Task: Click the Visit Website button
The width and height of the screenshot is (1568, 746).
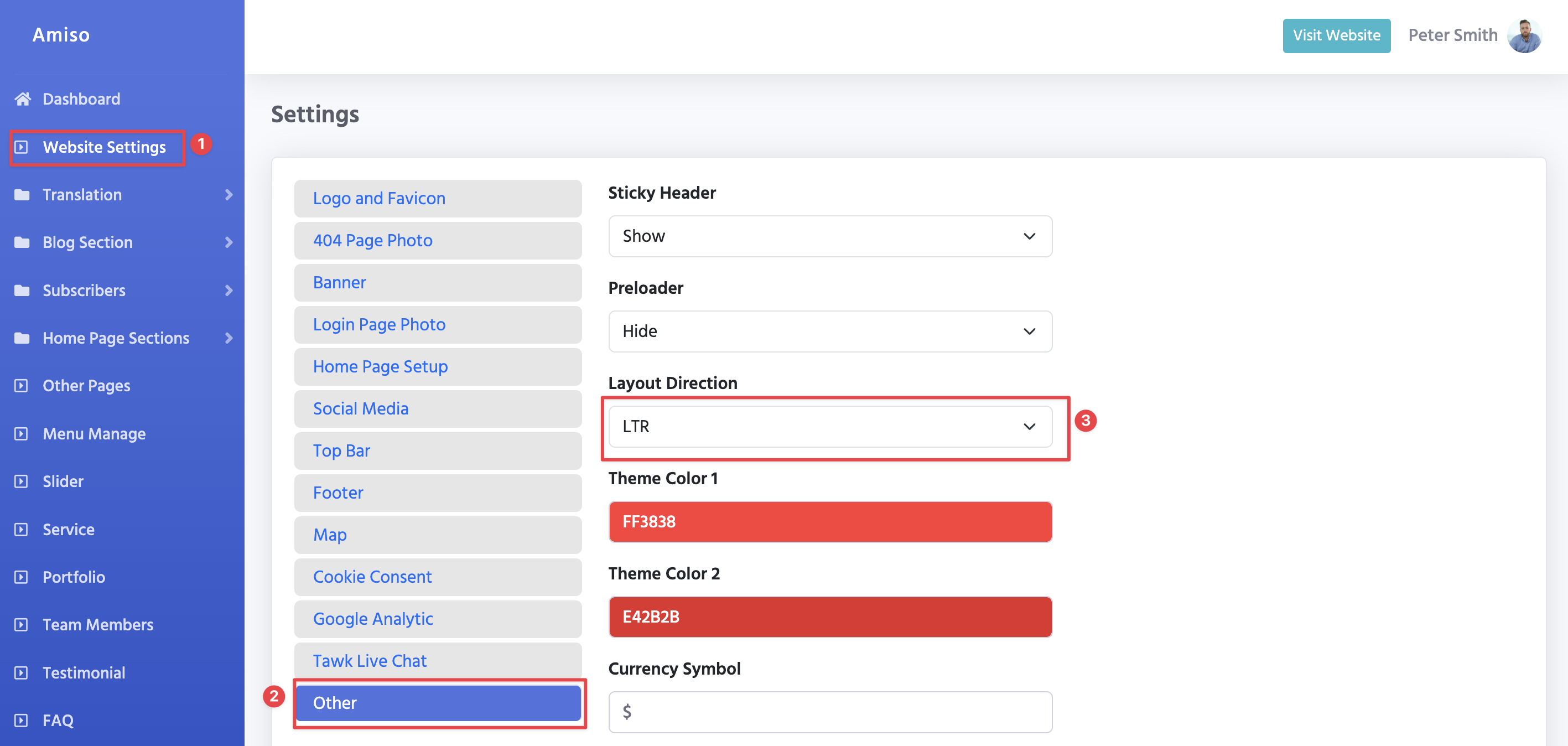Action: 1337,35
